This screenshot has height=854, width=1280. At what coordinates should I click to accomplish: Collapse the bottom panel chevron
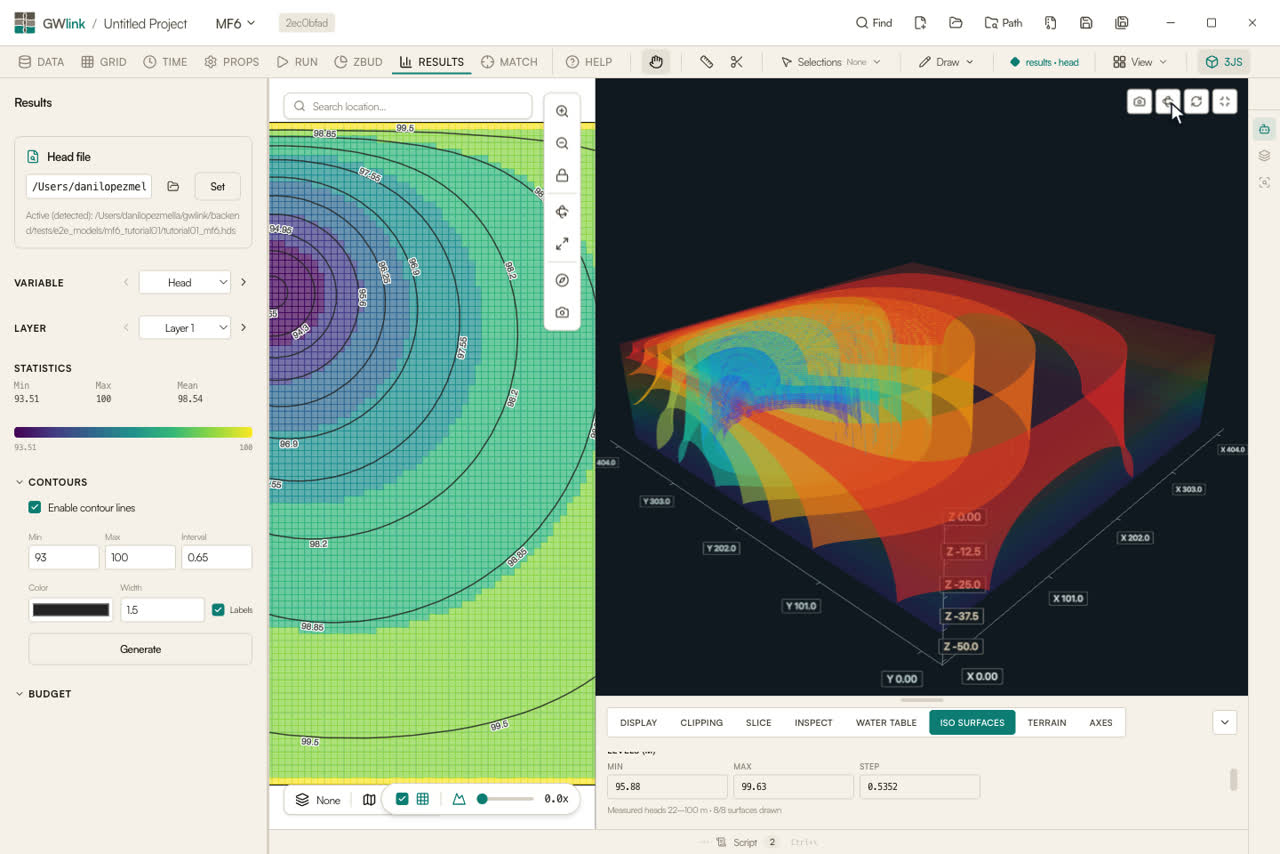[x=1225, y=722]
